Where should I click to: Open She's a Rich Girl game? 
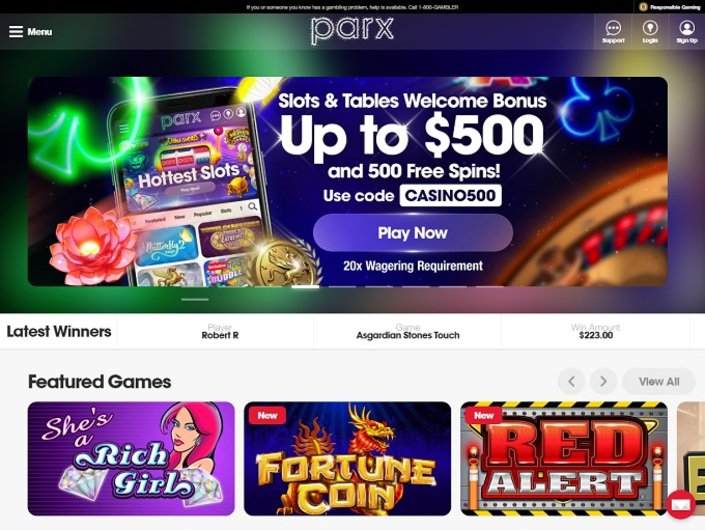click(x=131, y=459)
